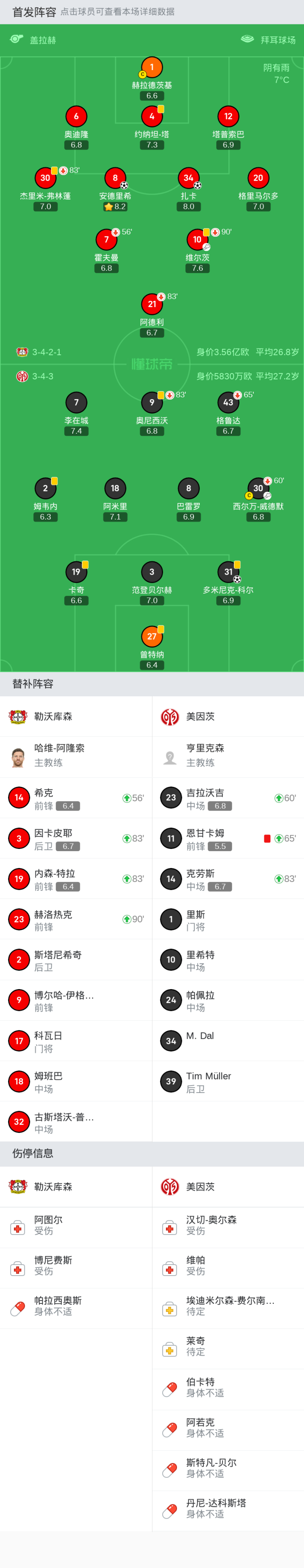Image resolution: width=304 pixels, height=1568 pixels.
Task: Click player 奥尼西沃 number 9 circle
Action: (x=152, y=403)
